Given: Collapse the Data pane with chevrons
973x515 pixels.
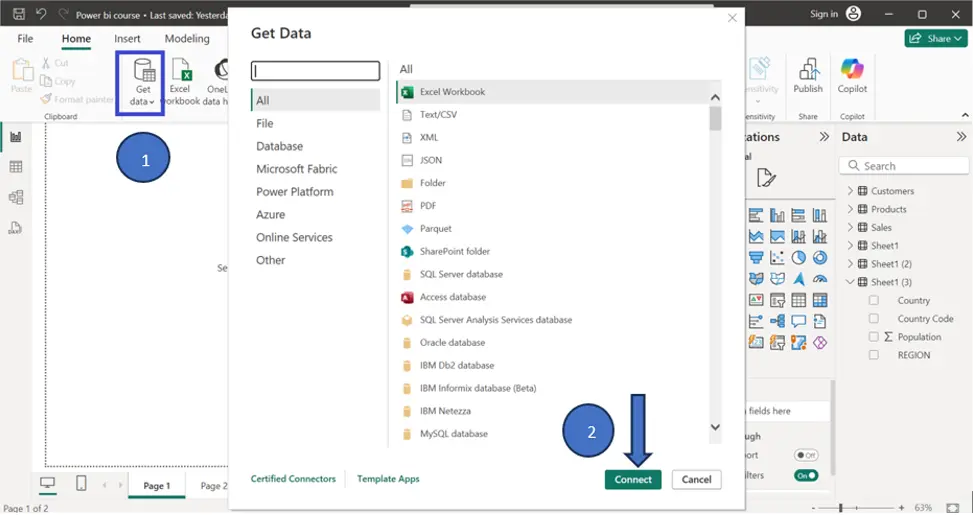Looking at the screenshot, I should (x=961, y=137).
